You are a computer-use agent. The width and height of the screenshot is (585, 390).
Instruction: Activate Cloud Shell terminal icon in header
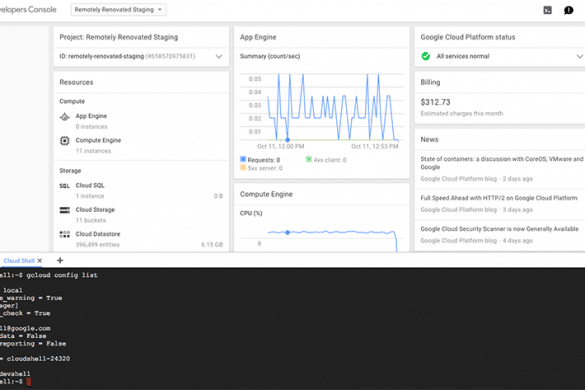[547, 10]
